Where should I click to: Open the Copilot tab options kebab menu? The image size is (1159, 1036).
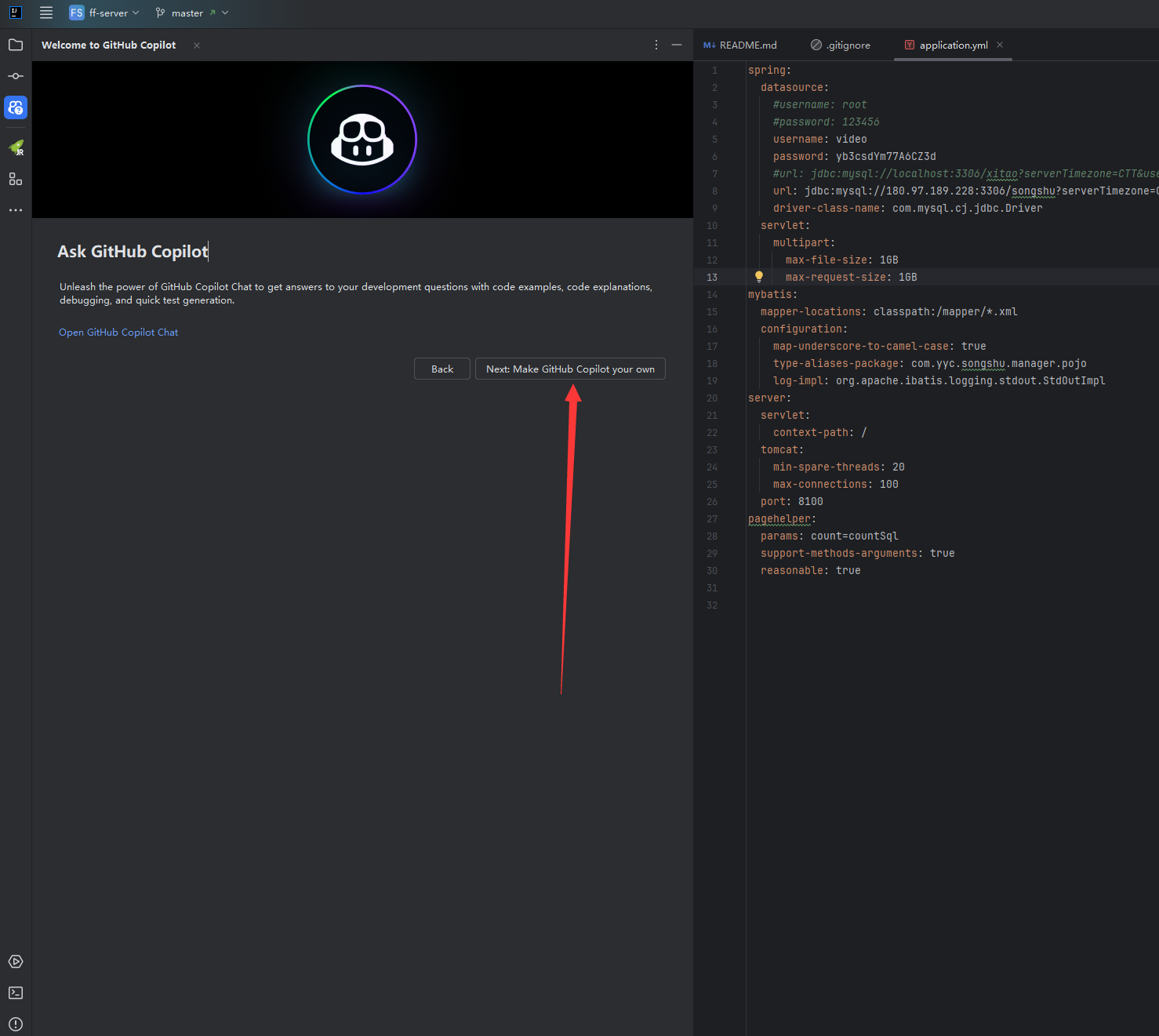point(656,45)
